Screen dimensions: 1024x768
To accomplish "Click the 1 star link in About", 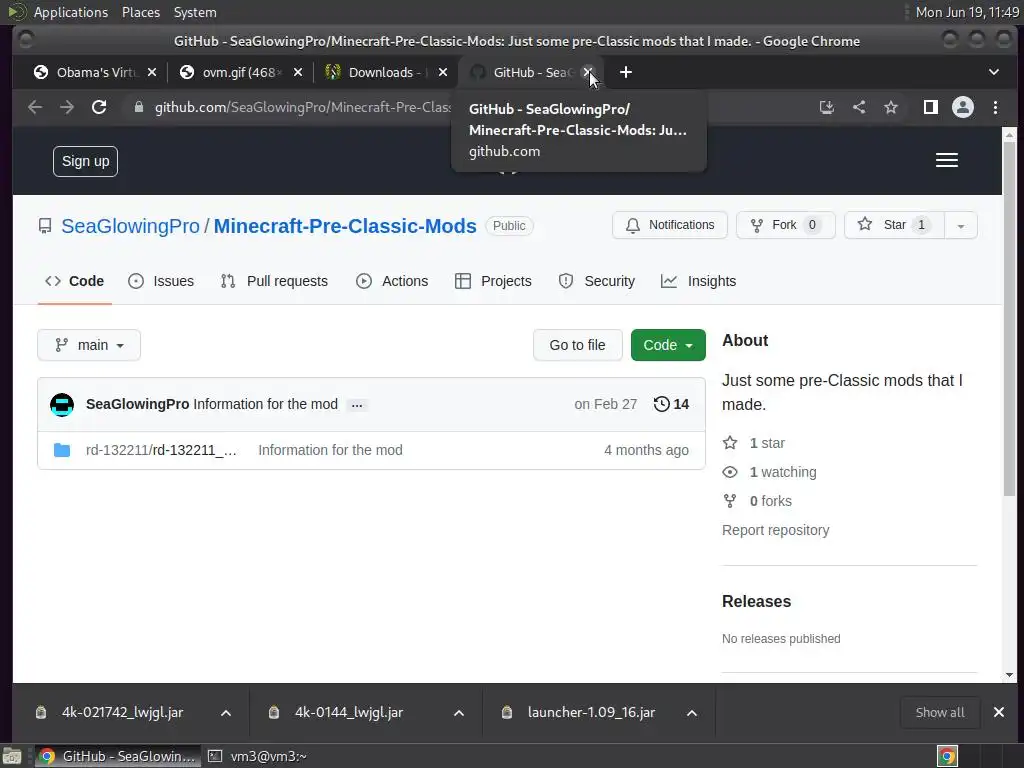I will tap(754, 443).
